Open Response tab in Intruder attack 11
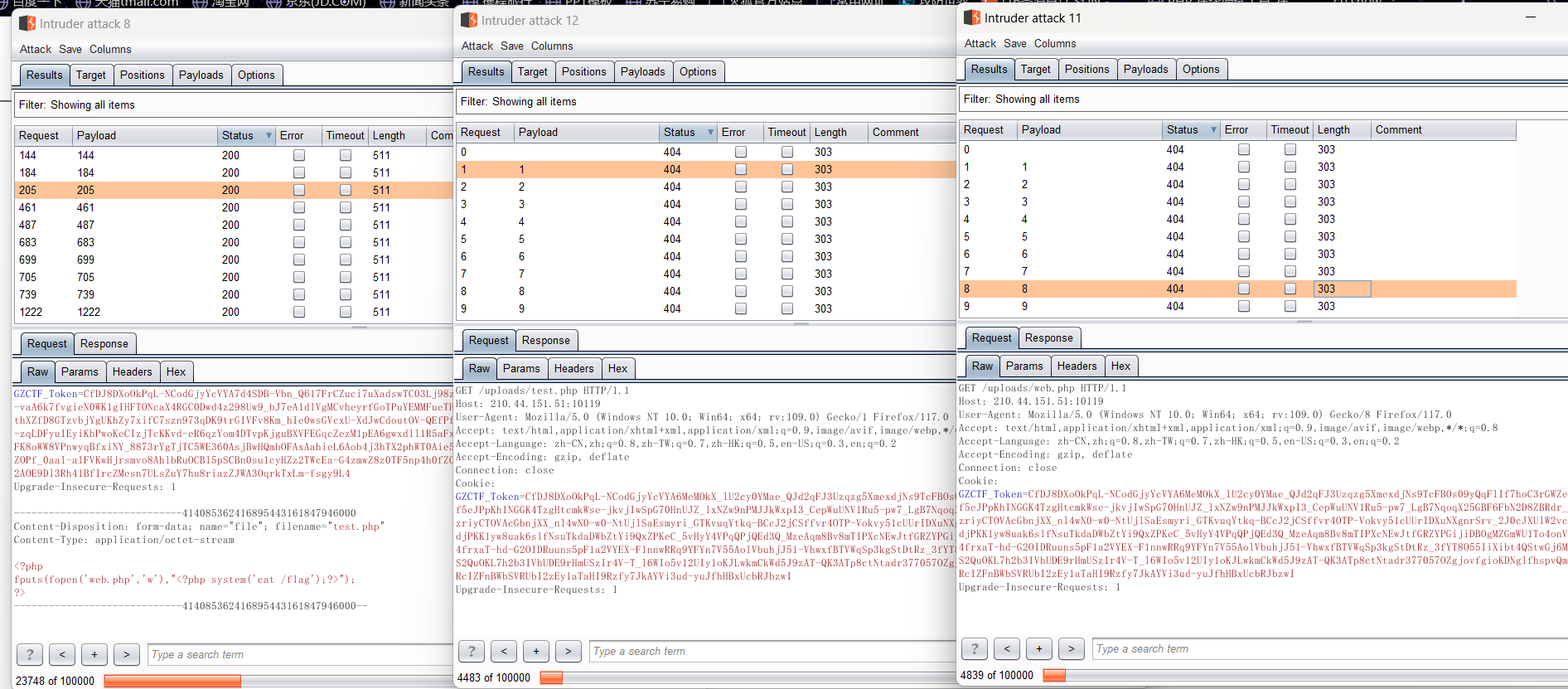The image size is (1568, 689). pos(1049,337)
